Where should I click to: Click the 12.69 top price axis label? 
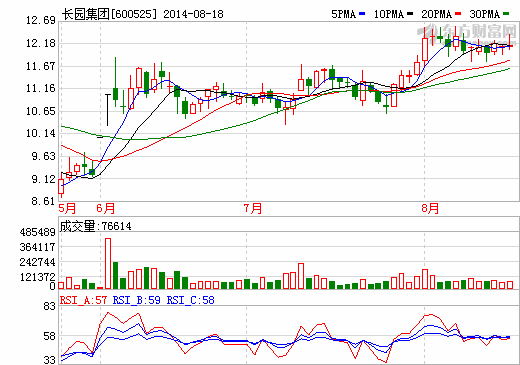pyautogui.click(x=41, y=20)
